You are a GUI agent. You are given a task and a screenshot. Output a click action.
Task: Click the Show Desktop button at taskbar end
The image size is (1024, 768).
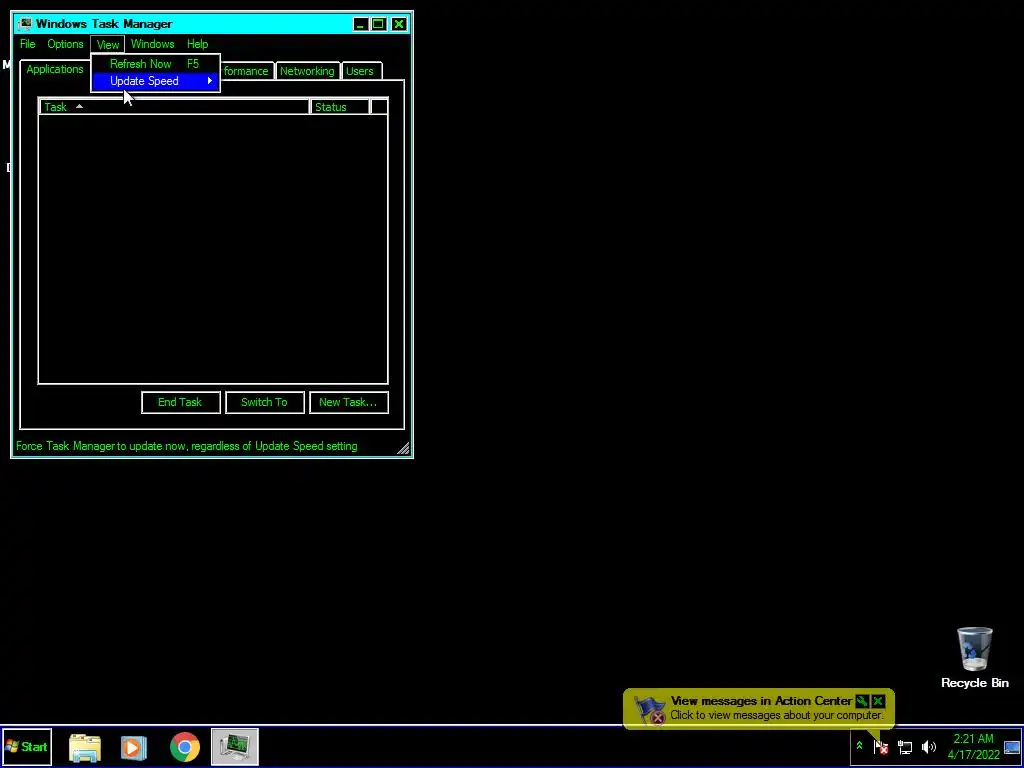[1012, 747]
